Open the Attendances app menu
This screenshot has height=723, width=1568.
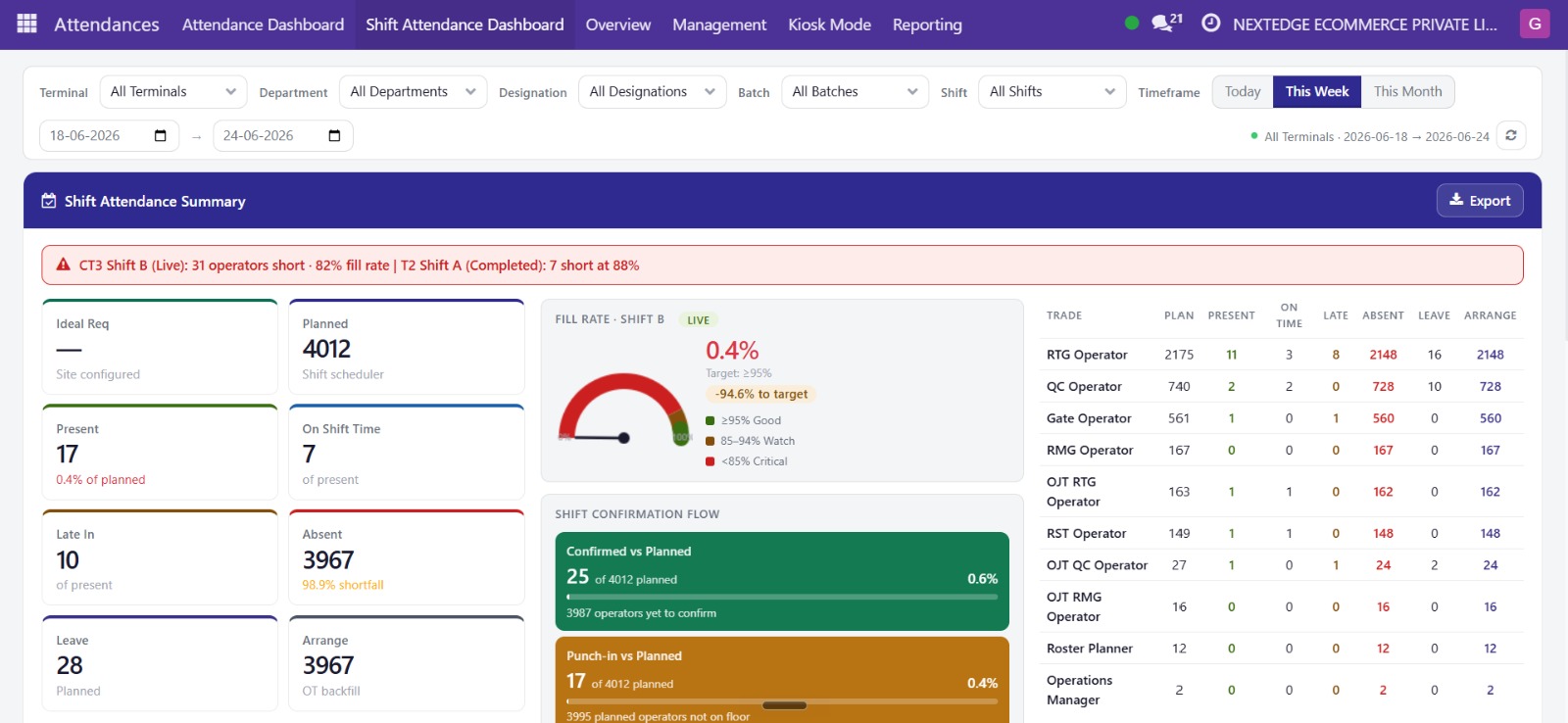point(107,24)
